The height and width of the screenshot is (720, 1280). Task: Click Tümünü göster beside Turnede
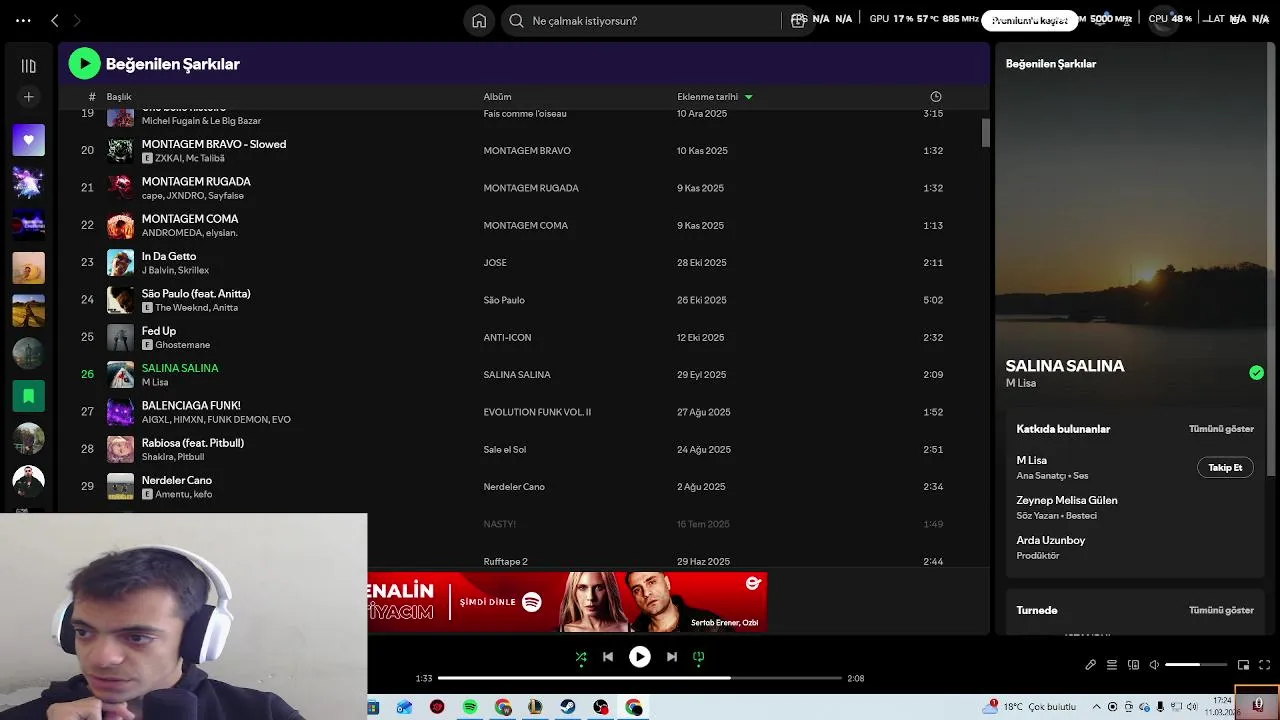point(1221,610)
